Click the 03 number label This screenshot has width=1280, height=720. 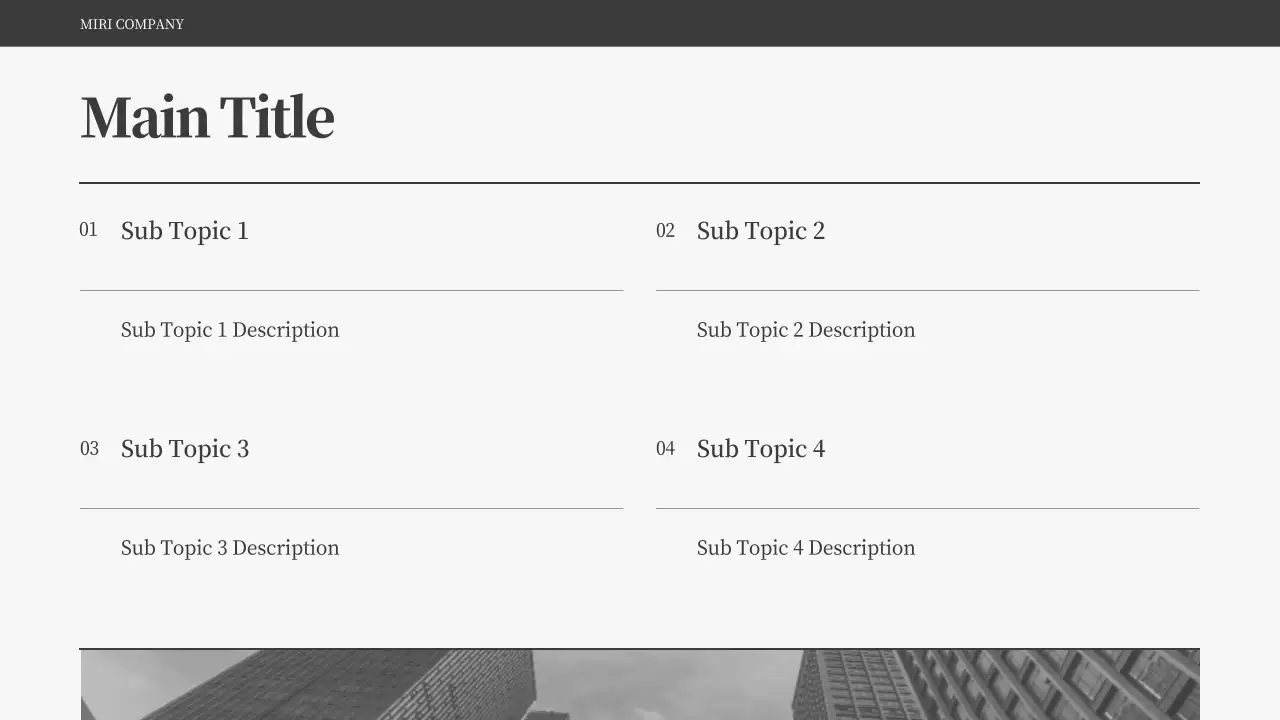90,449
